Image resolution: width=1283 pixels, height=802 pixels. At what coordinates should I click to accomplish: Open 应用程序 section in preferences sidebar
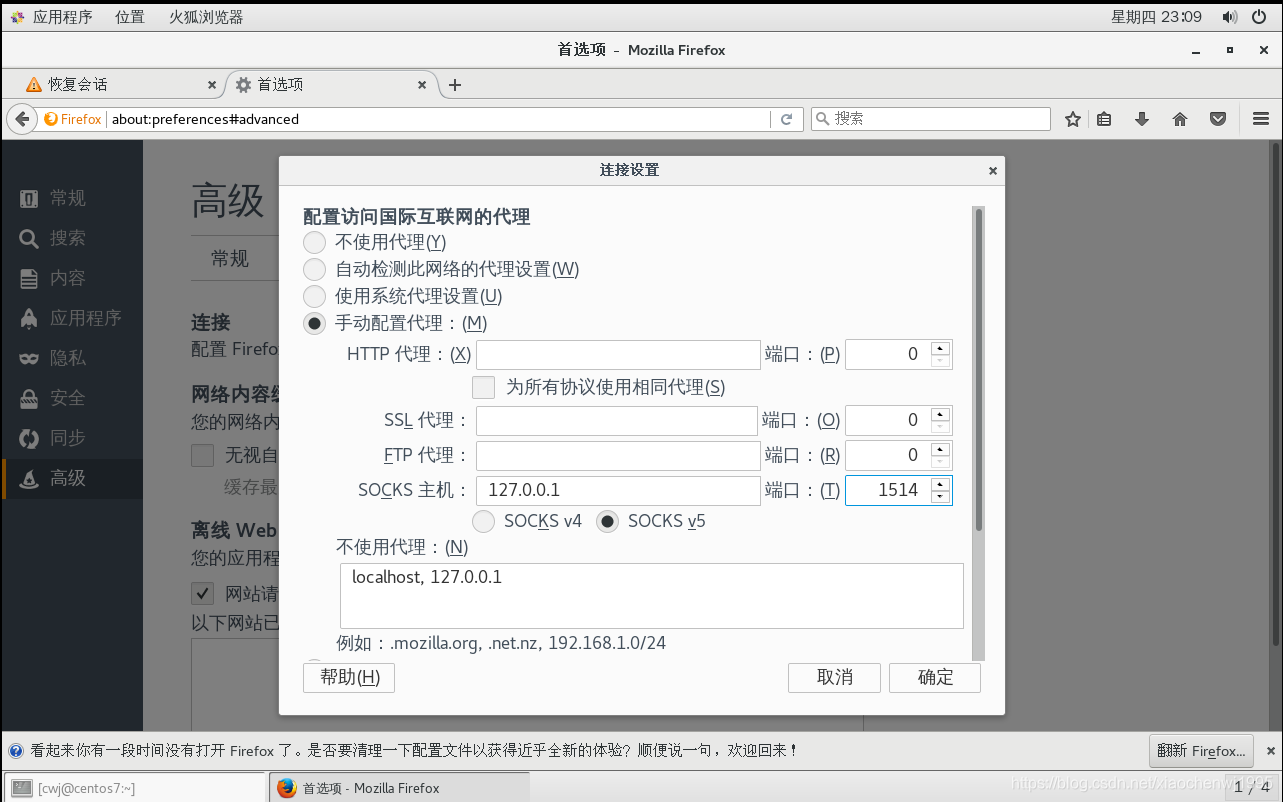coord(71,318)
